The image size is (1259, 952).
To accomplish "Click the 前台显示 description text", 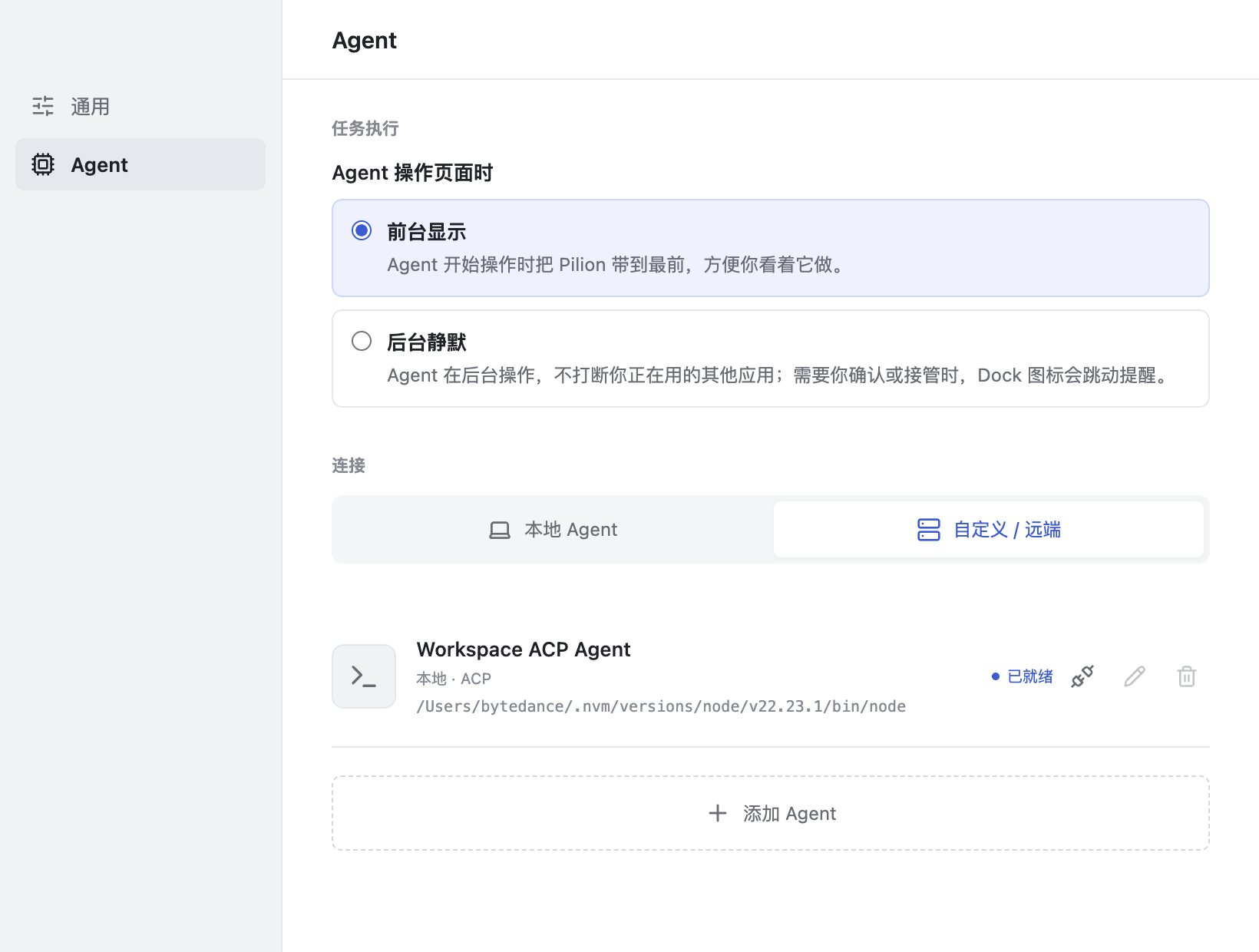I will tap(617, 265).
